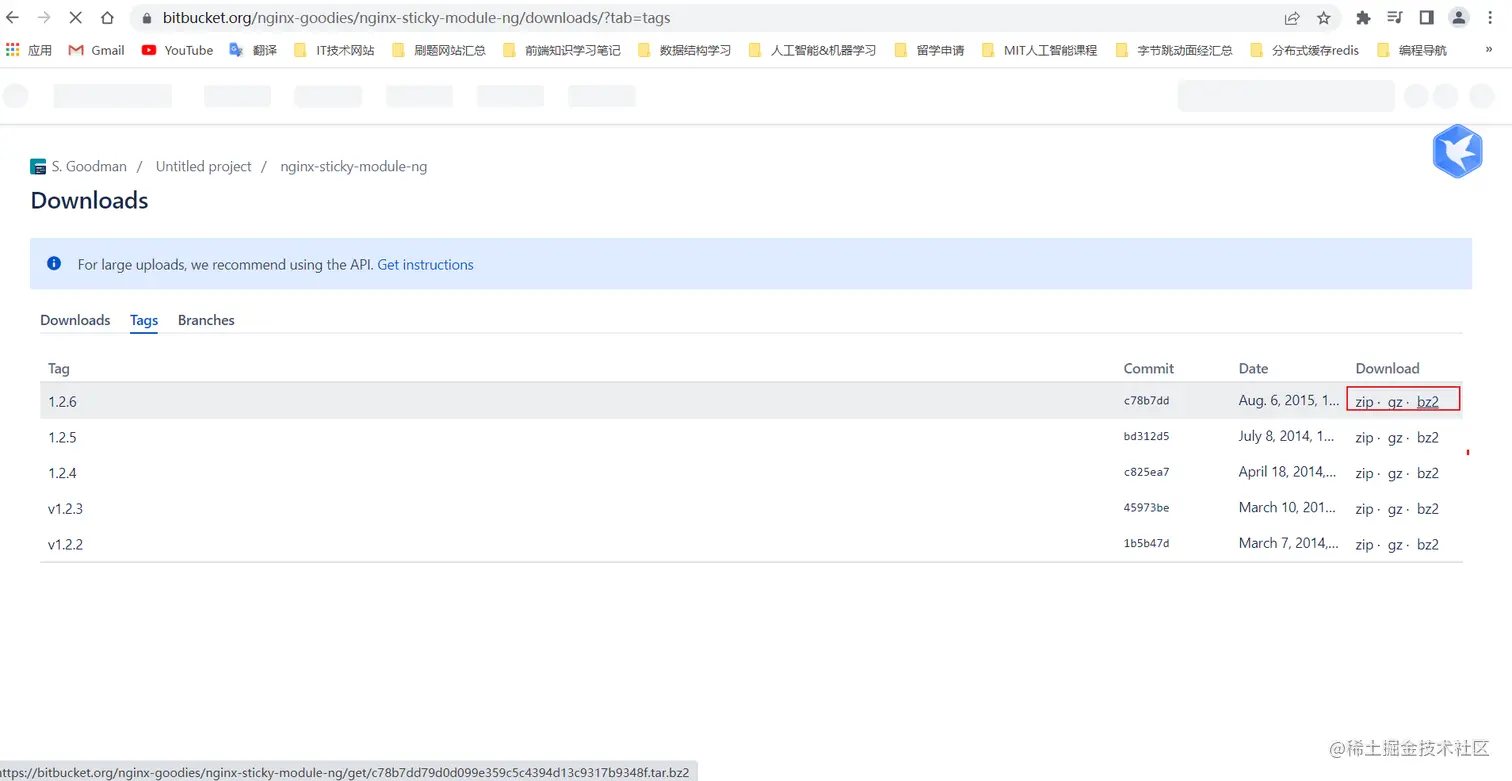The image size is (1512, 781).
Task: Open the 人工智能&机器学习 bookmark folder
Action: (x=812, y=50)
